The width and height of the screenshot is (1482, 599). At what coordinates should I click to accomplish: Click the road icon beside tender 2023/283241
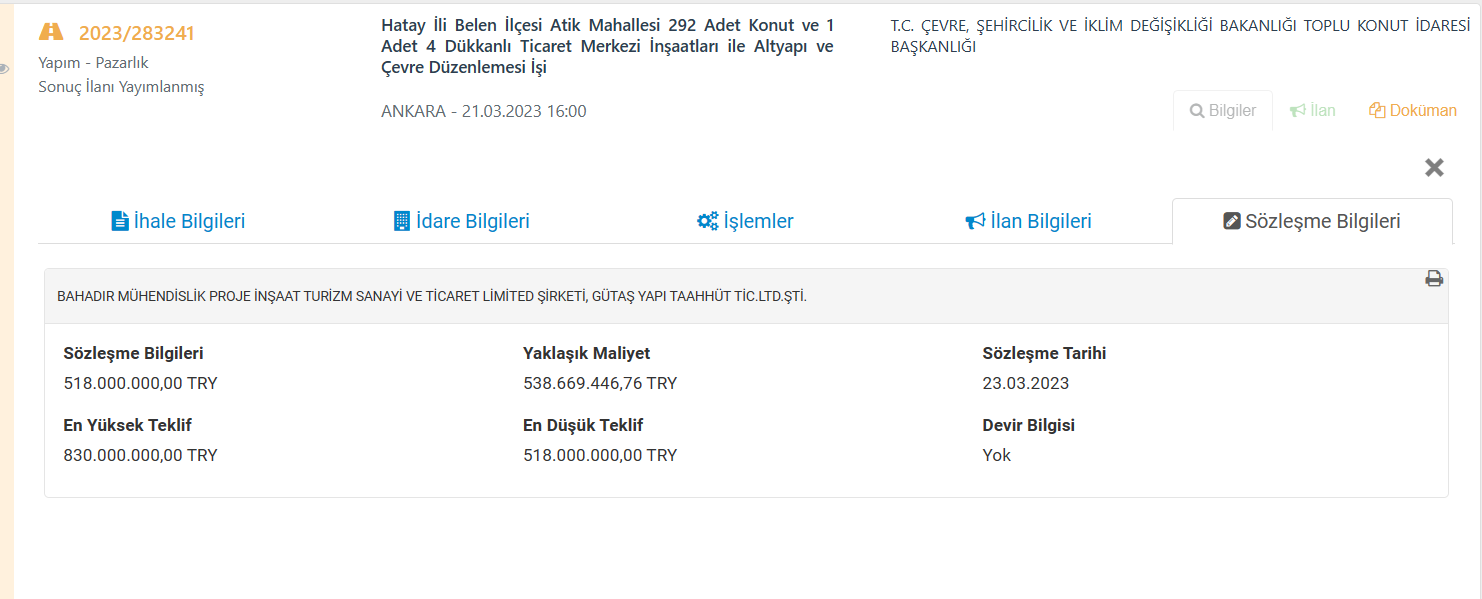click(x=51, y=32)
